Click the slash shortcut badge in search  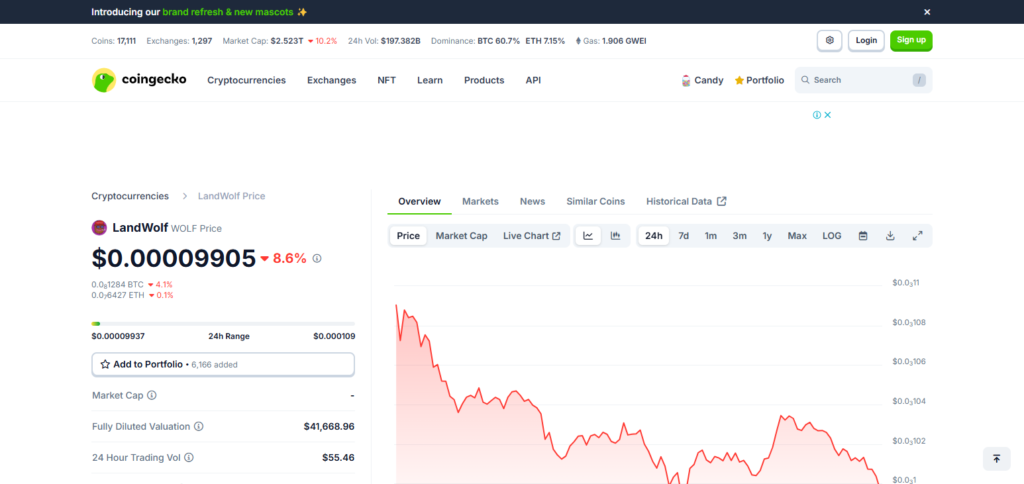(919, 80)
